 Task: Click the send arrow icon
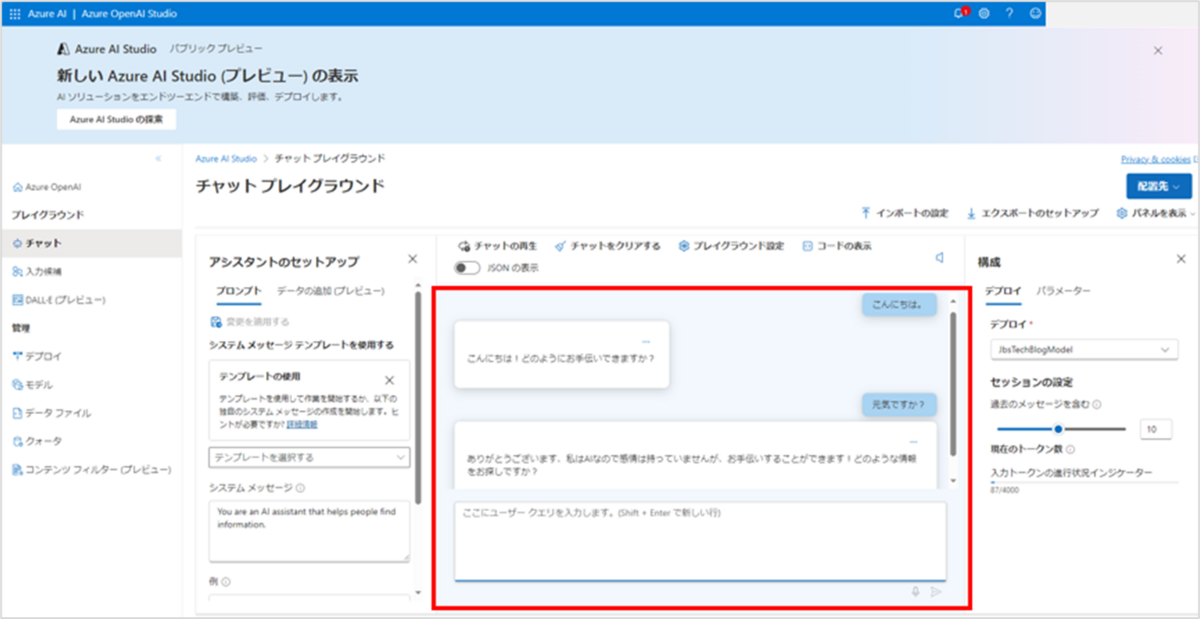click(x=936, y=591)
